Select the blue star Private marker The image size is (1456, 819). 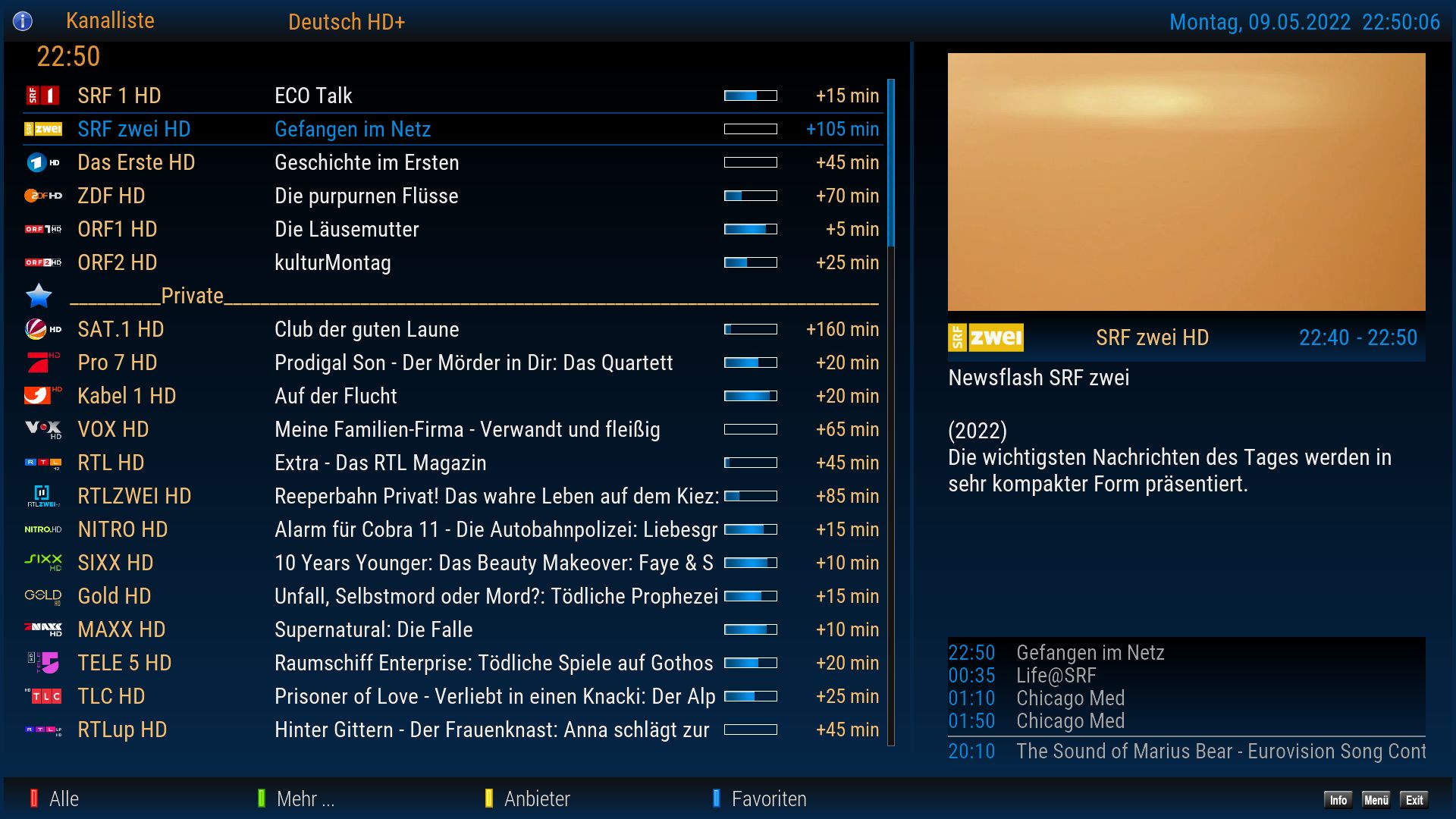[39, 296]
